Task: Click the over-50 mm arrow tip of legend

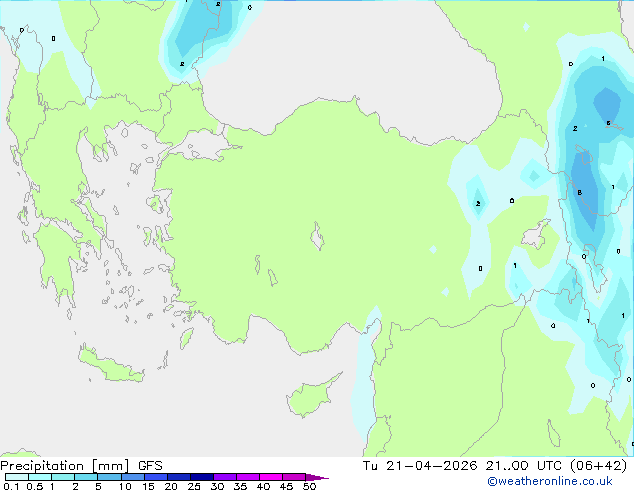Action: 317,477
